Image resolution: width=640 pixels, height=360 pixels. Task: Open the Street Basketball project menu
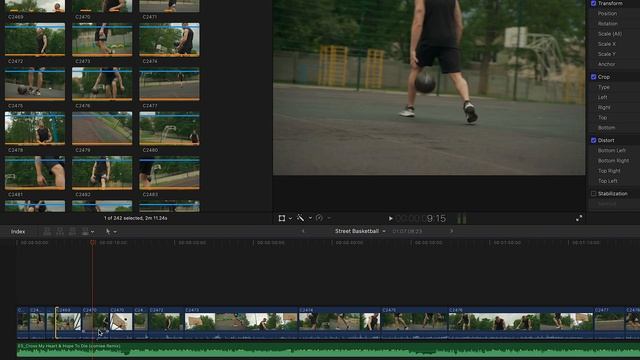pos(360,231)
